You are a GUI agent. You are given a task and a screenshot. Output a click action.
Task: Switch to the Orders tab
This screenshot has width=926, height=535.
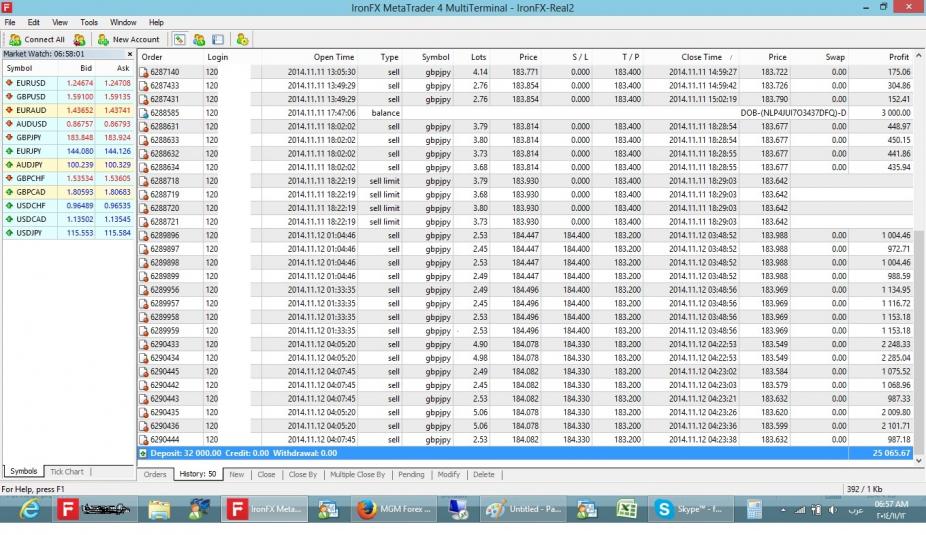click(154, 474)
